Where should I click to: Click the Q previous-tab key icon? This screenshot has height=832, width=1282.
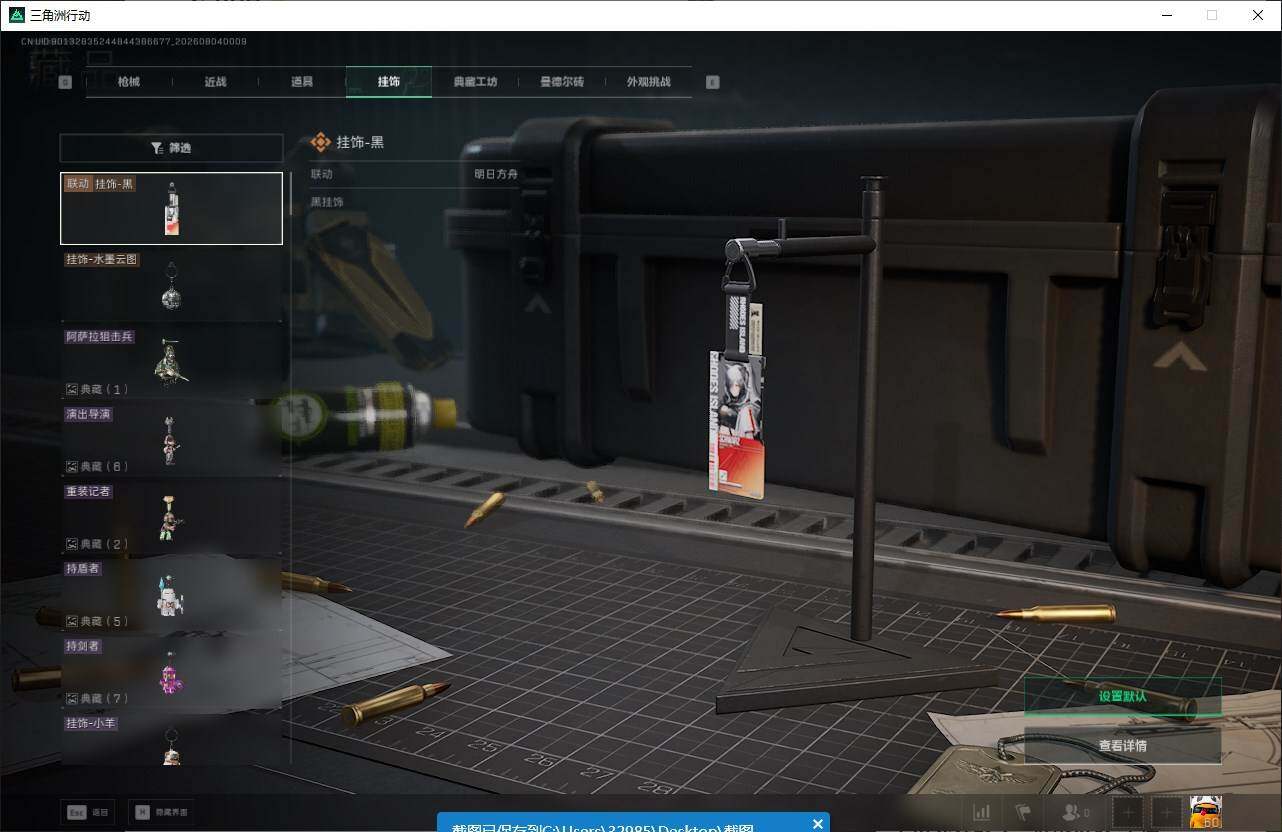coord(66,83)
